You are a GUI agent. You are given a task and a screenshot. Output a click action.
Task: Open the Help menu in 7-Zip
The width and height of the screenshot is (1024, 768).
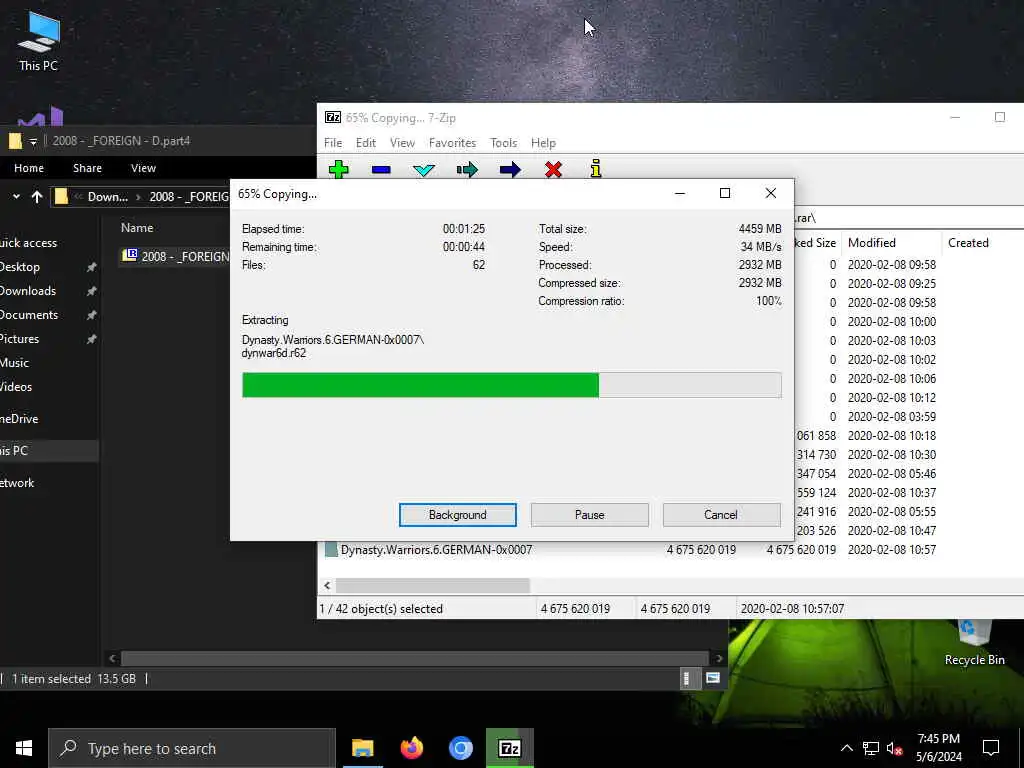543,142
